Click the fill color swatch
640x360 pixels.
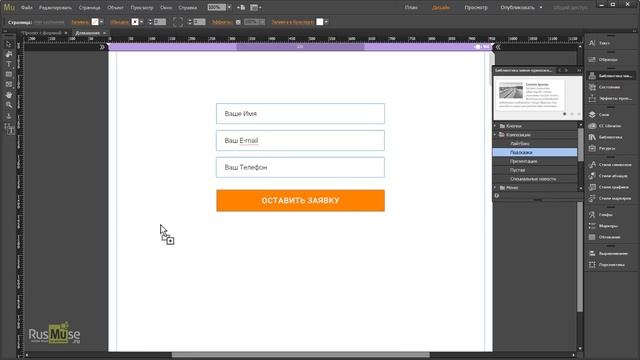[x=95, y=22]
